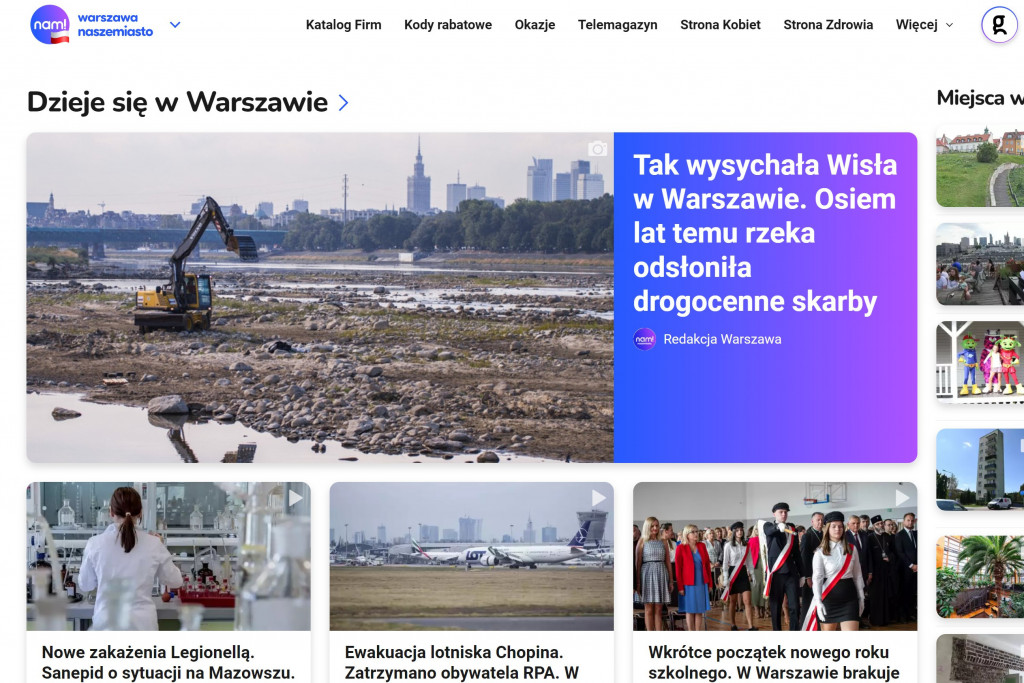Open the user profile icon in header
This screenshot has height=683, width=1024.
point(998,25)
